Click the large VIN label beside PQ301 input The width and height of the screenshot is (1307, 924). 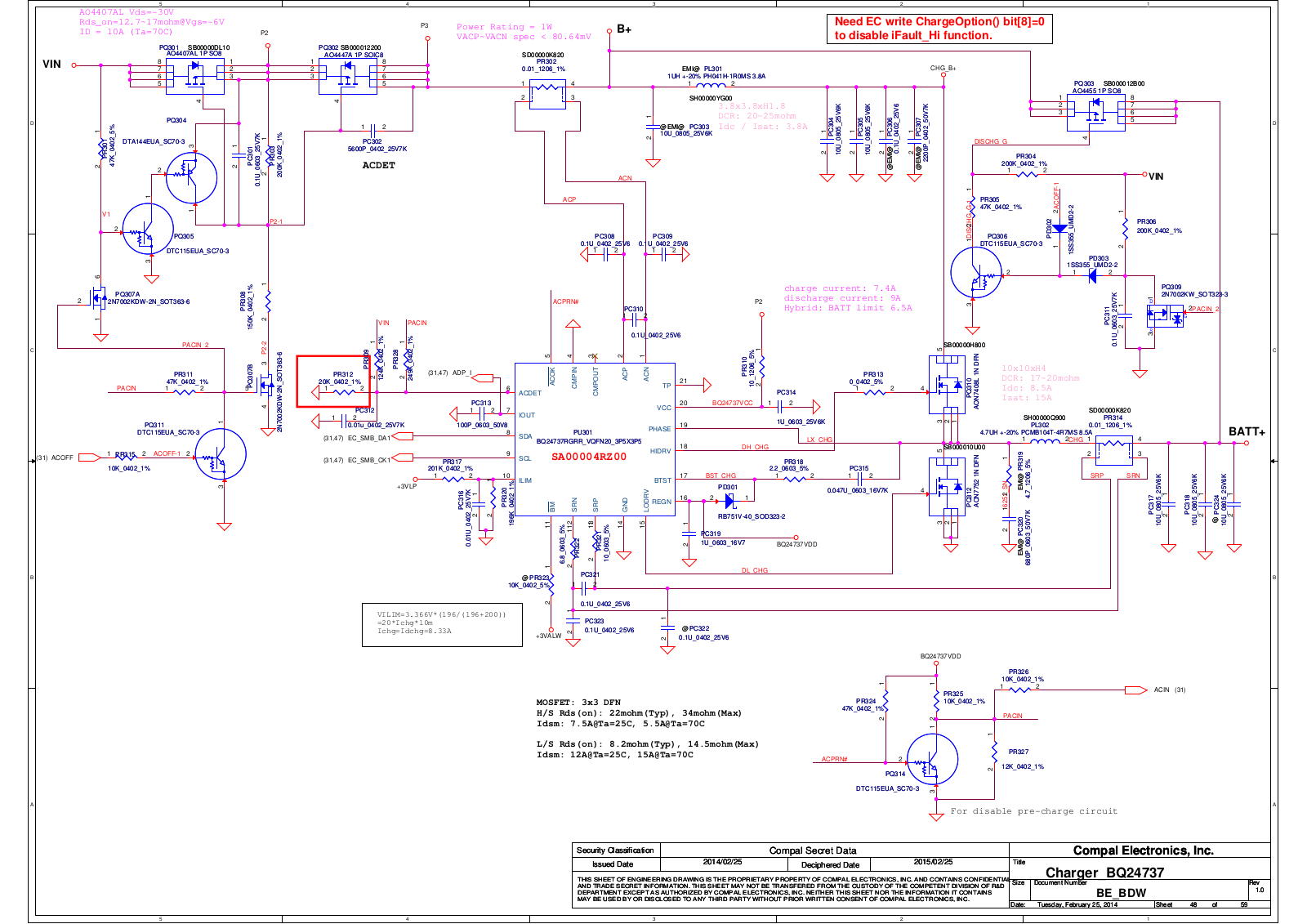point(51,65)
